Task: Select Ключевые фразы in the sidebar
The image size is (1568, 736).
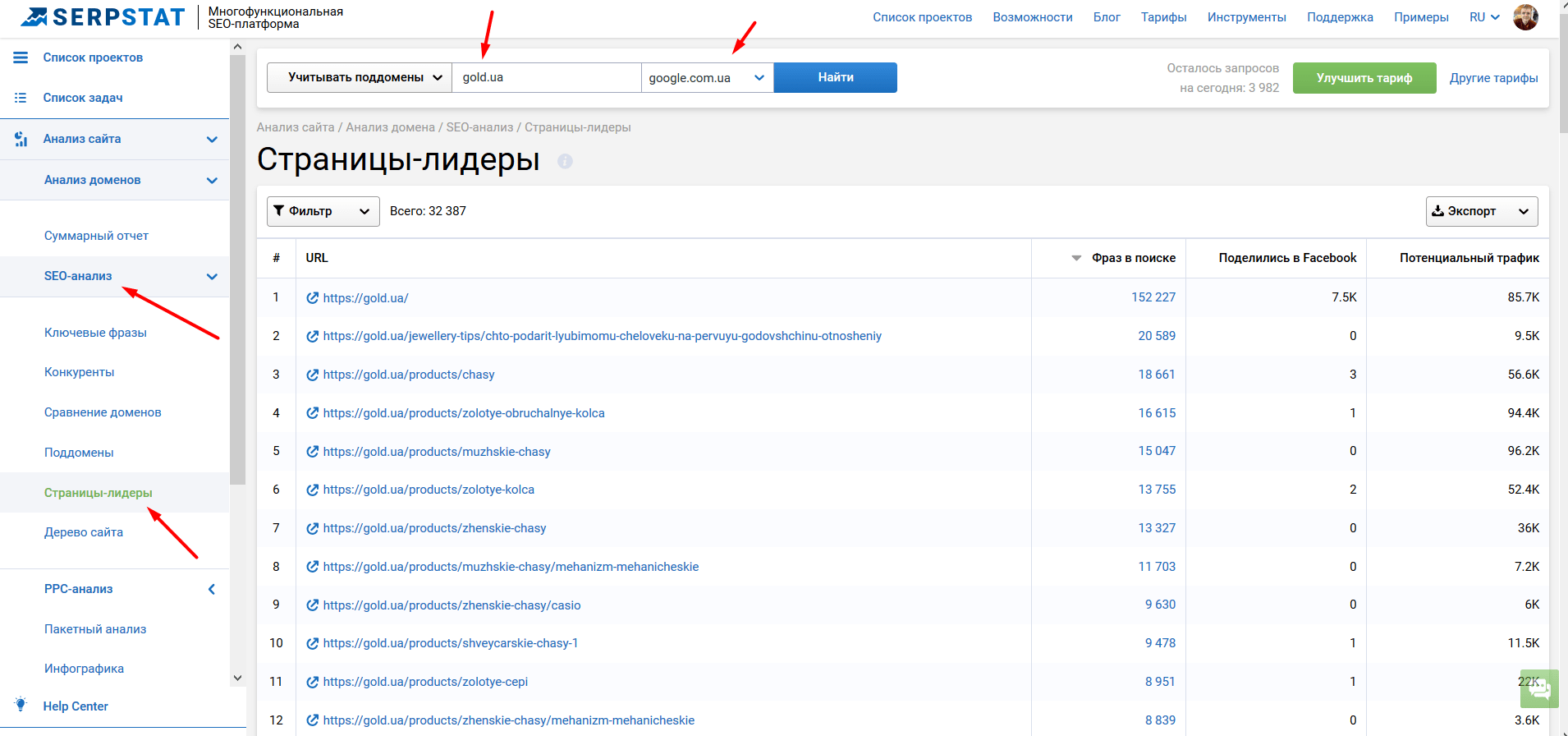Action: point(95,333)
